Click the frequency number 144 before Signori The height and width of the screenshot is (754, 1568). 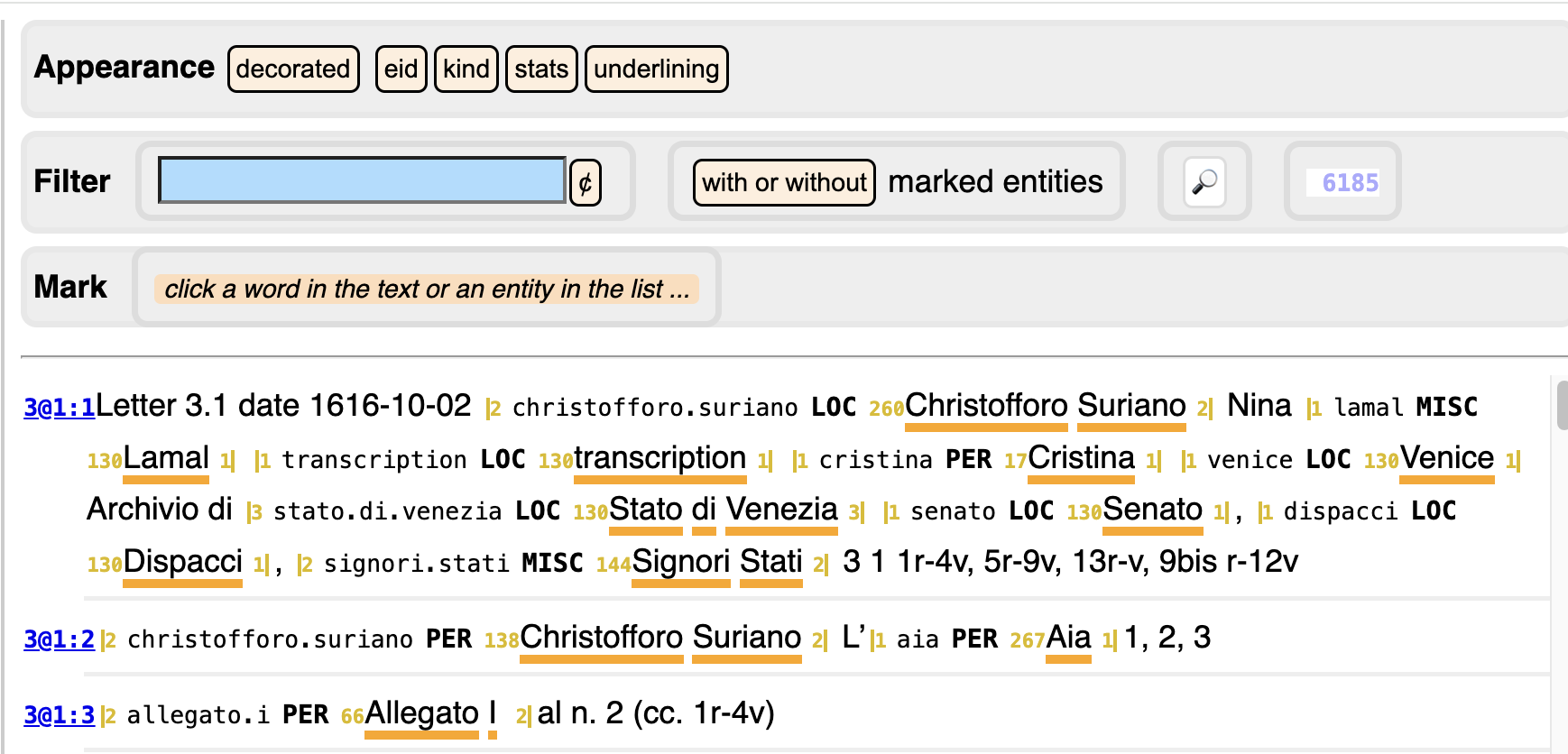pos(613,565)
